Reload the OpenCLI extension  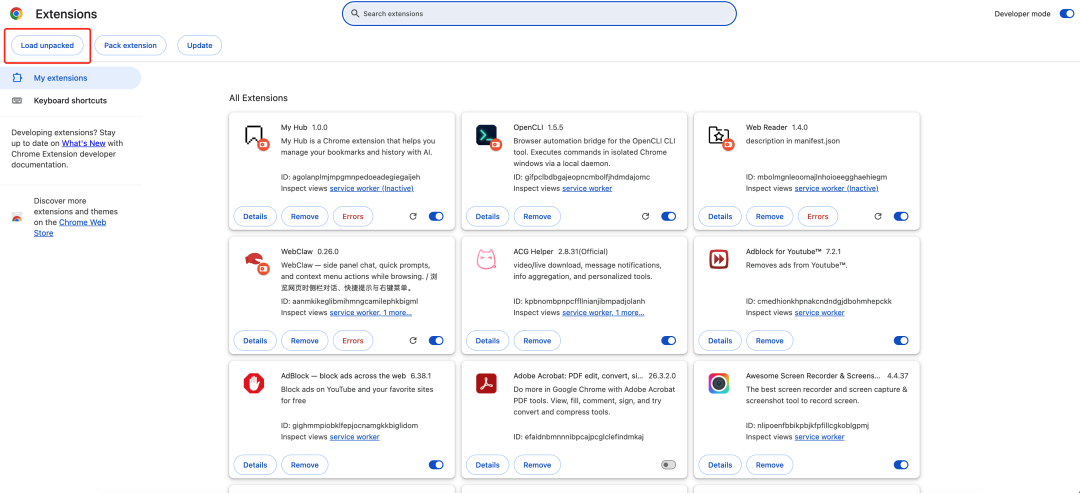pos(645,216)
